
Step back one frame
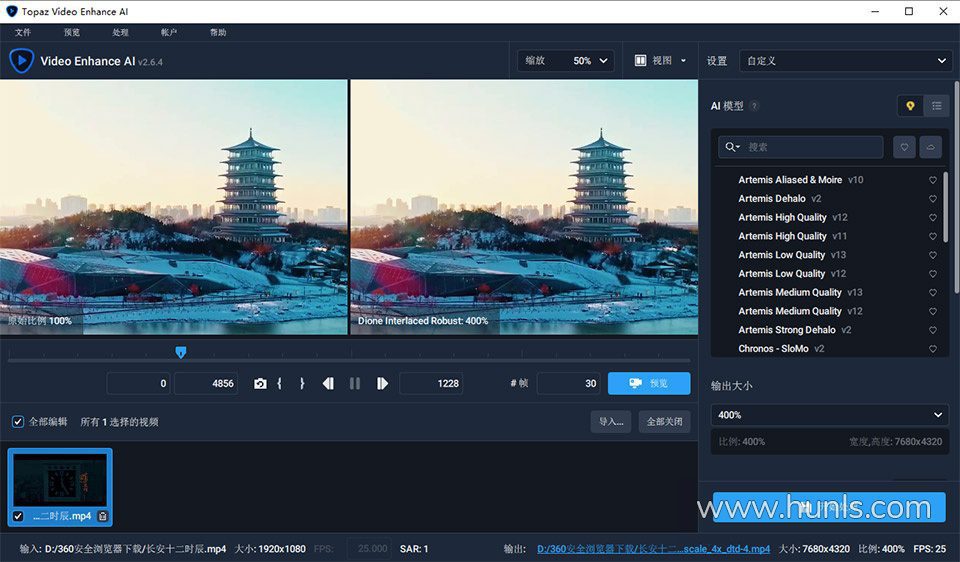(x=328, y=384)
